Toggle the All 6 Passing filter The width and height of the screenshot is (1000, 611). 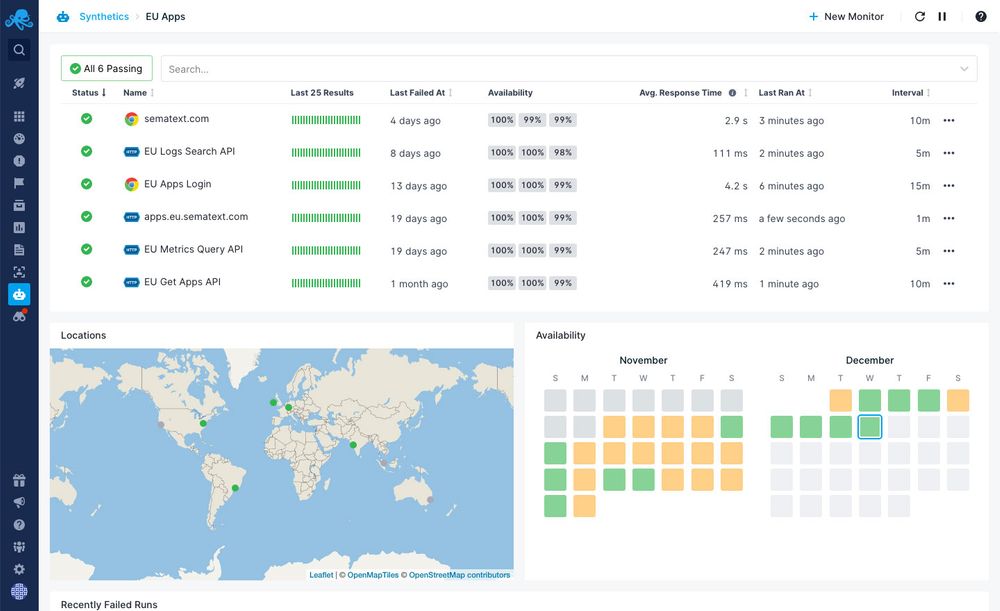107,69
